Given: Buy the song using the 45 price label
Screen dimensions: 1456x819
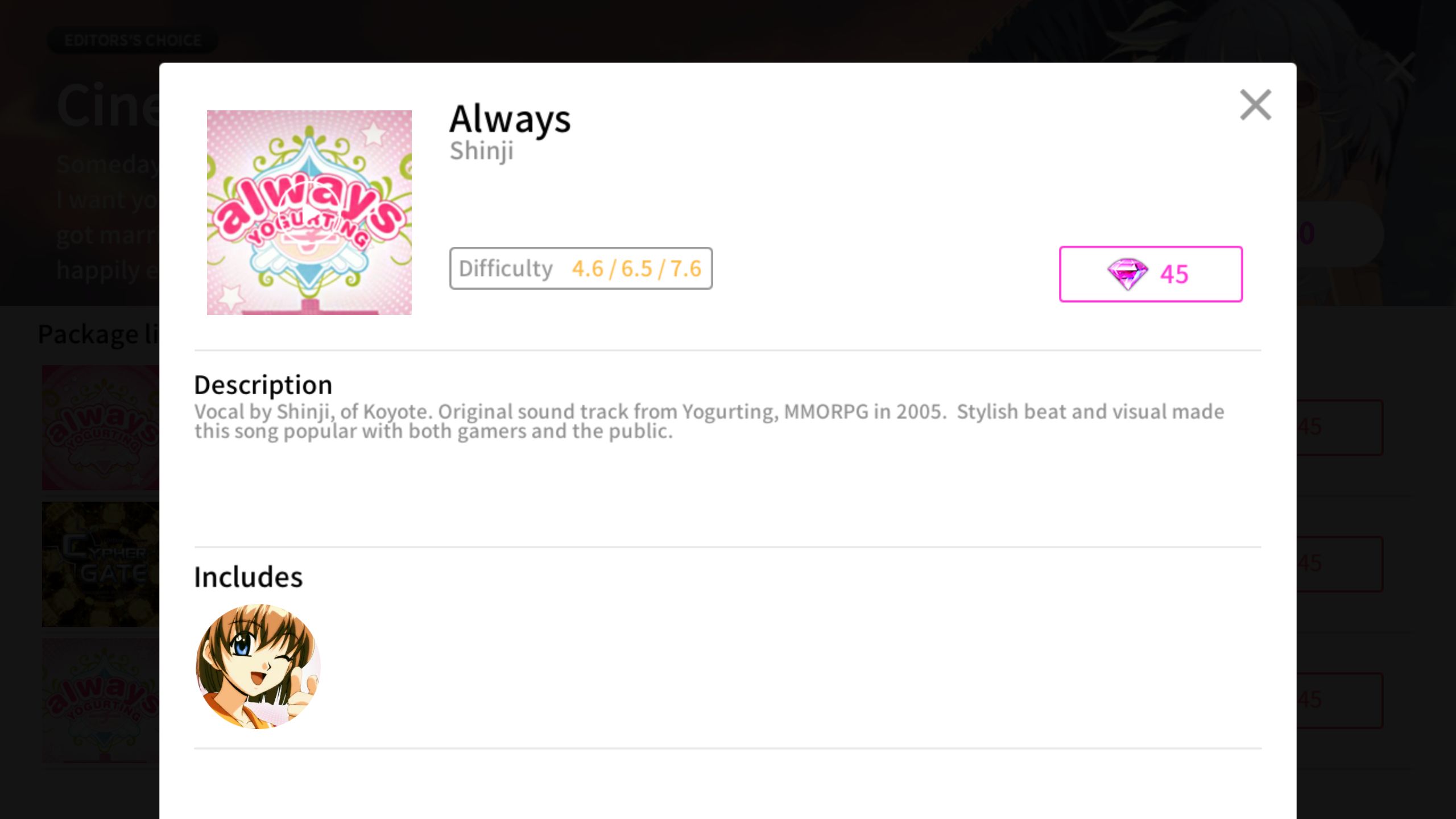Looking at the screenshot, I should tap(1151, 274).
